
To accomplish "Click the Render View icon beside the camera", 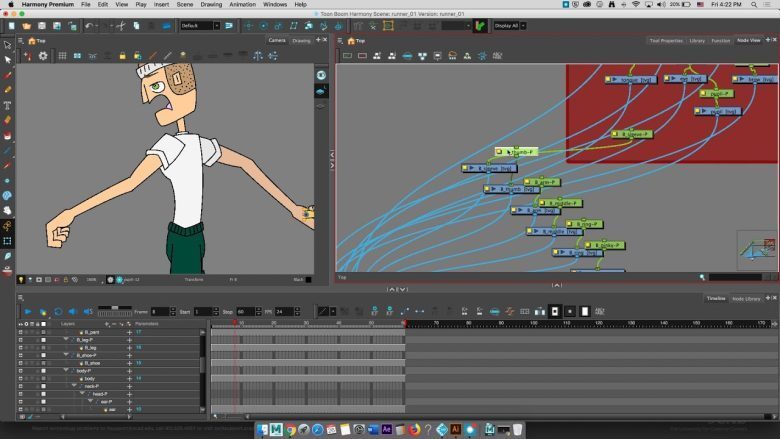I will pos(321,75).
